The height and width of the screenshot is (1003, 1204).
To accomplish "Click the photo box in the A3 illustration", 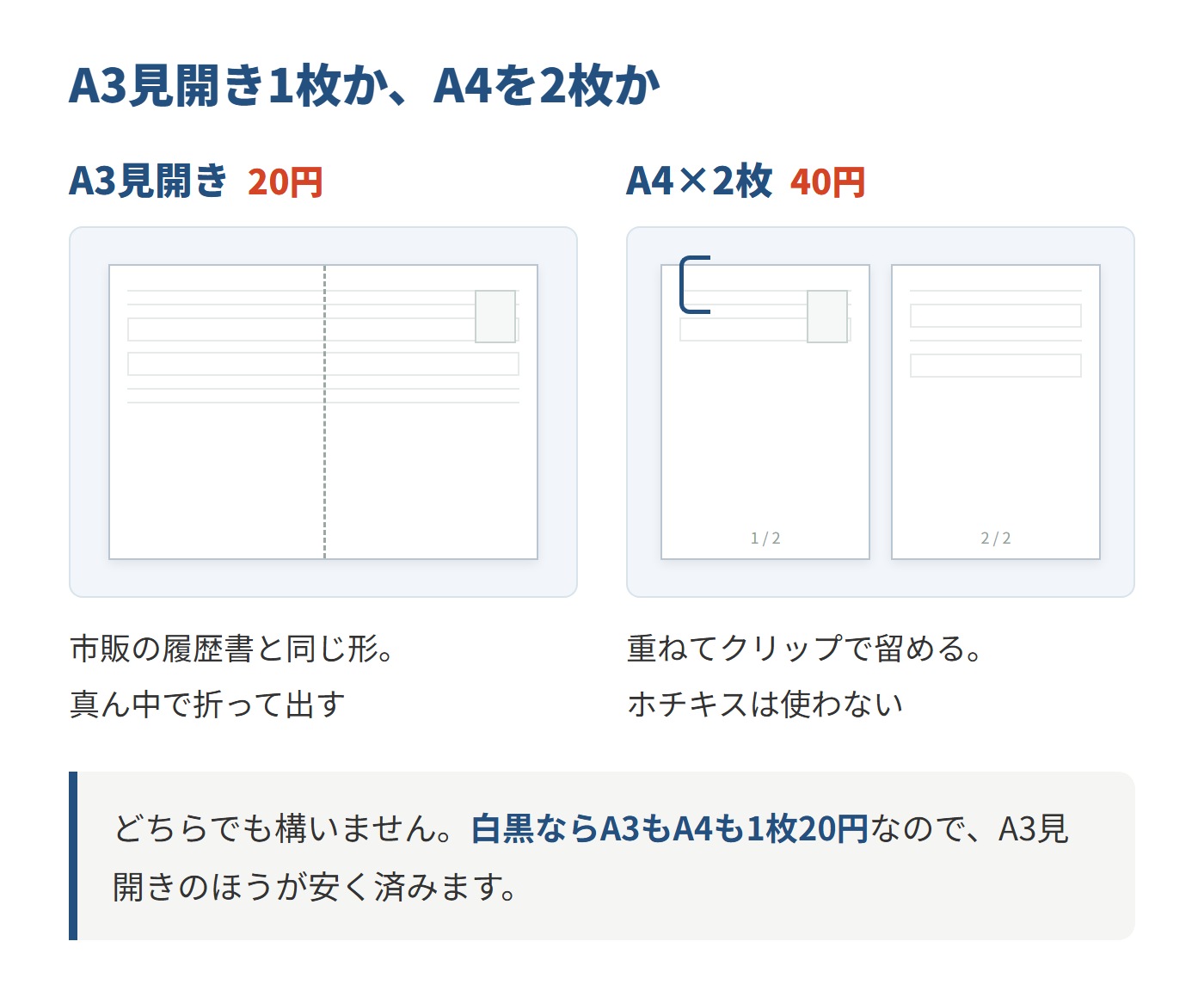I will (x=495, y=317).
